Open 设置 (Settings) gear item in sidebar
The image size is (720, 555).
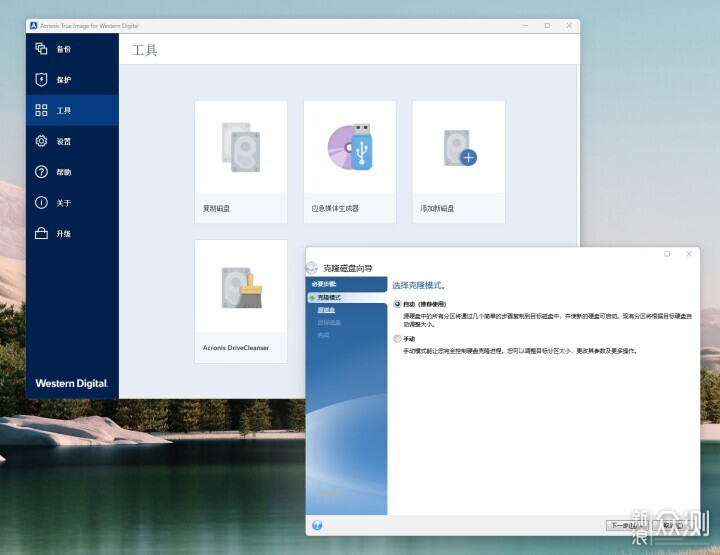(72, 141)
